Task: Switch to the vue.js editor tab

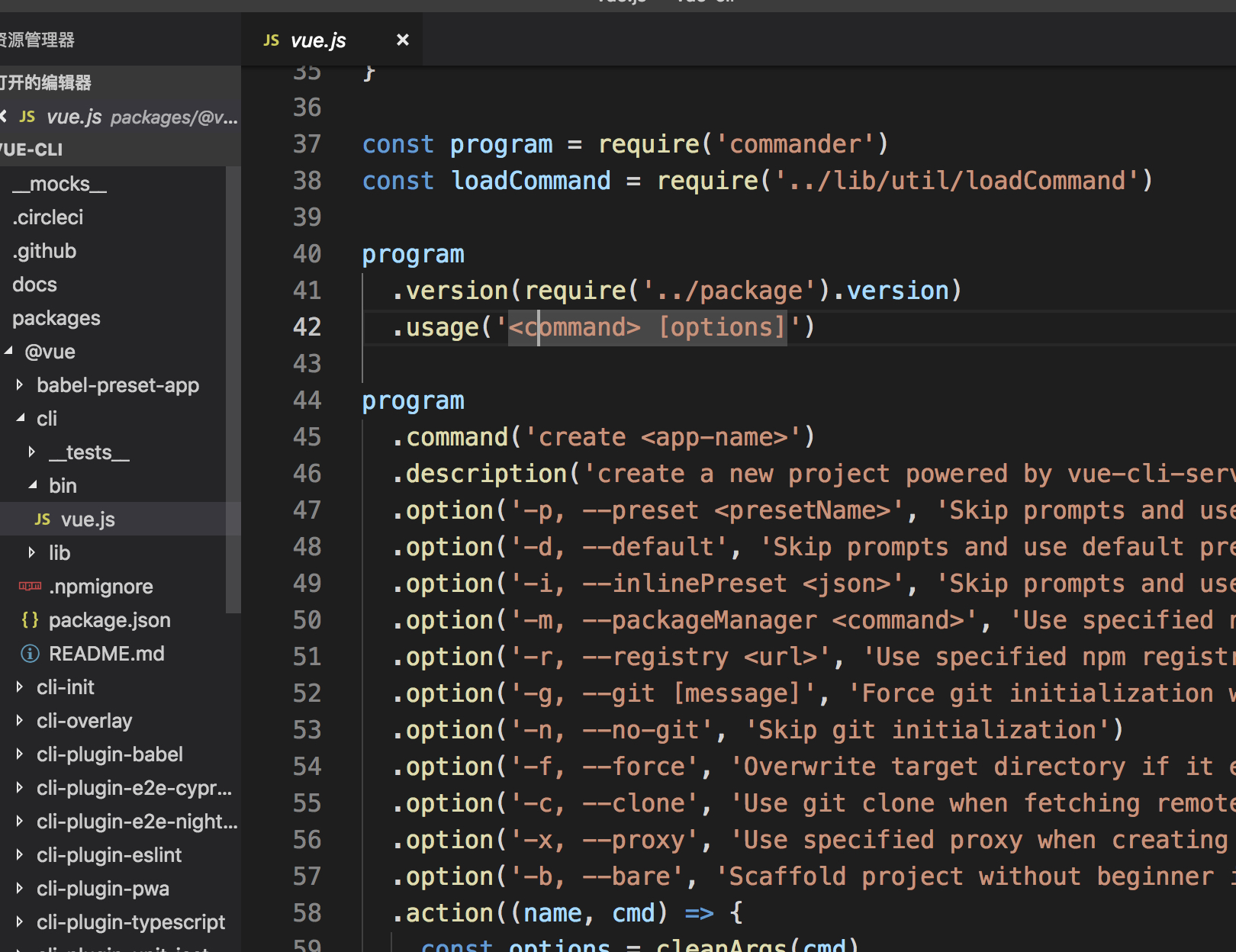Action: [x=318, y=40]
